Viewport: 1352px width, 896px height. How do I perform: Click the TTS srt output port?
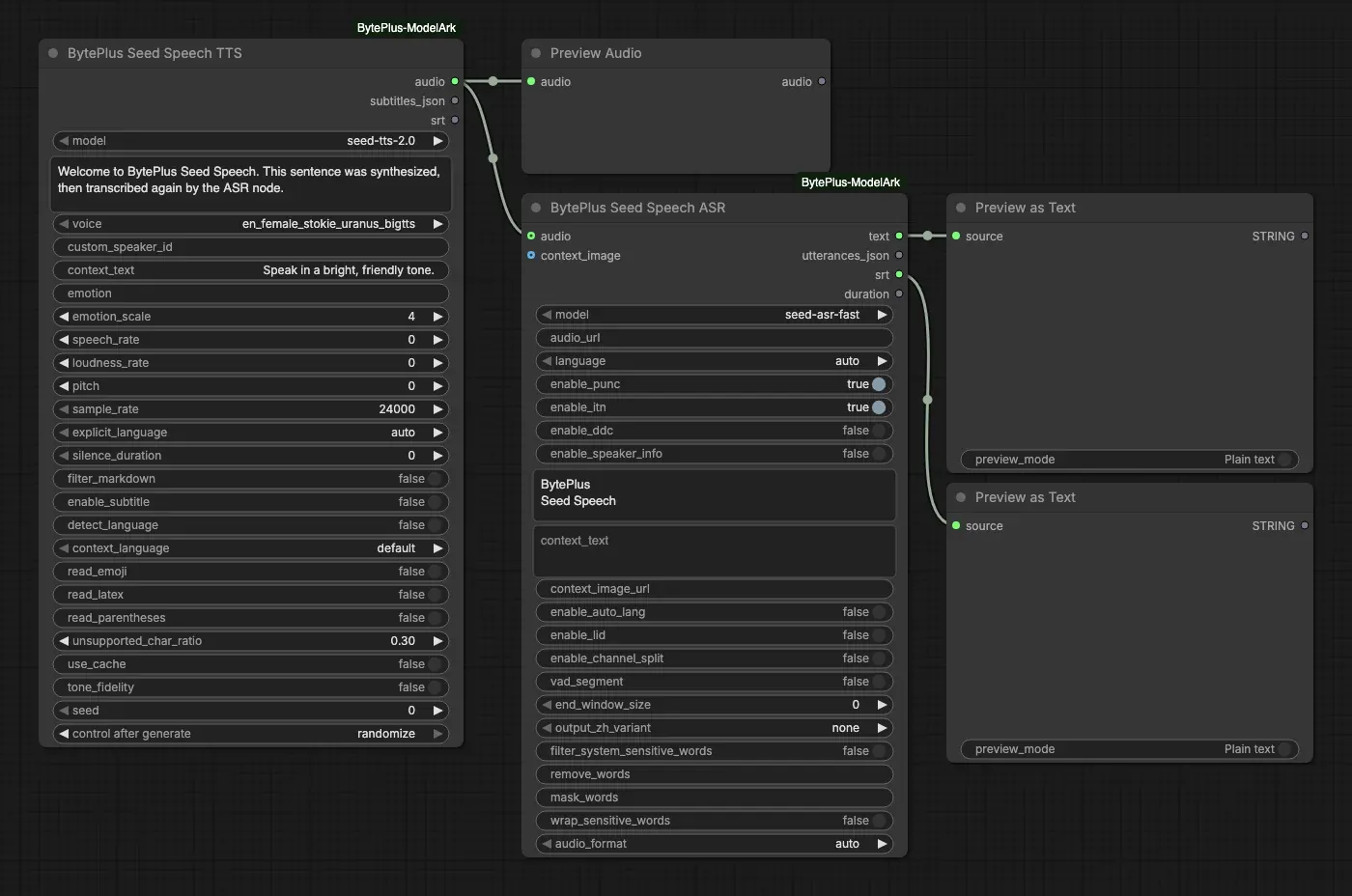tap(455, 121)
